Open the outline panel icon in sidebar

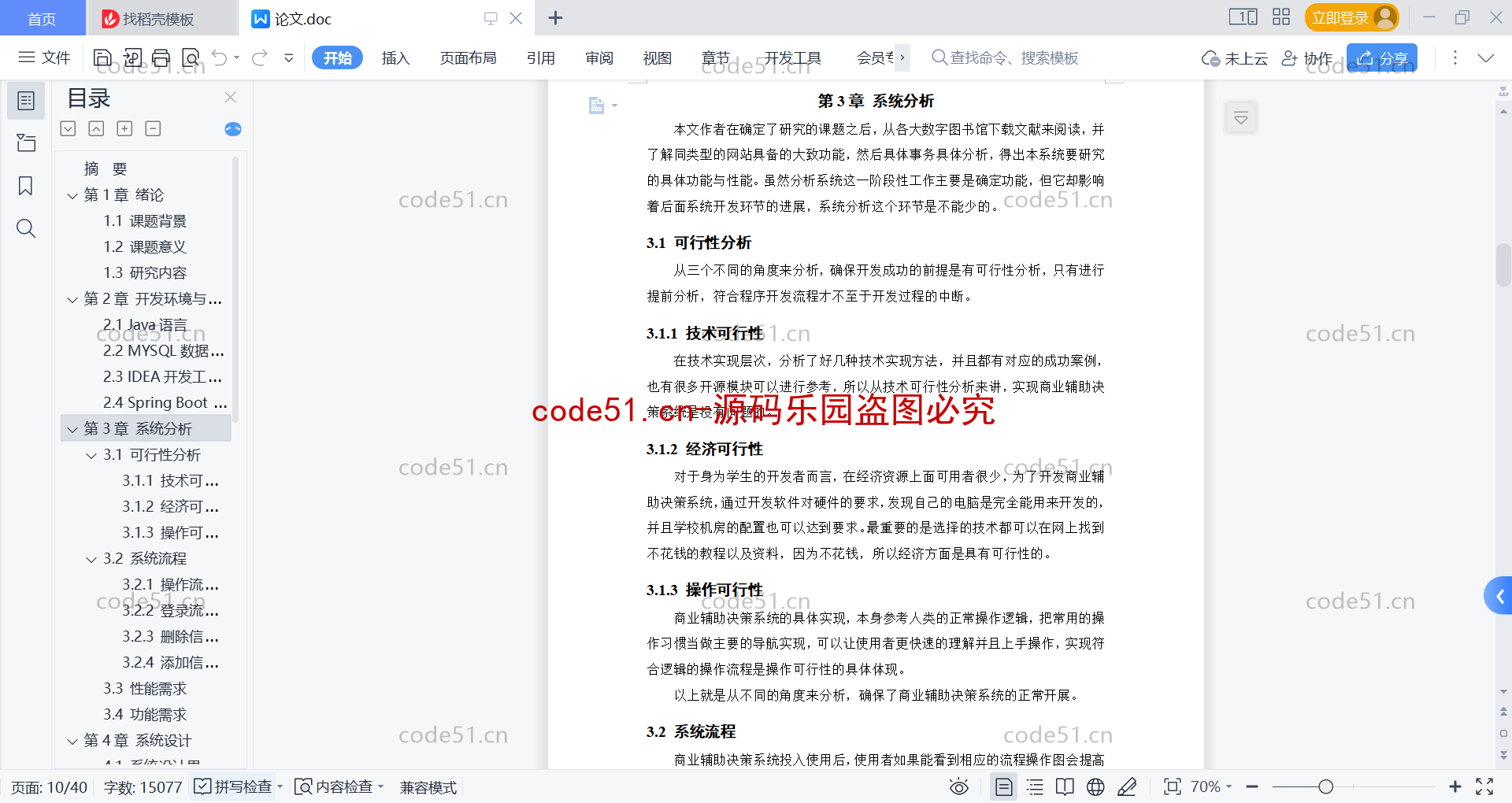pos(26,101)
